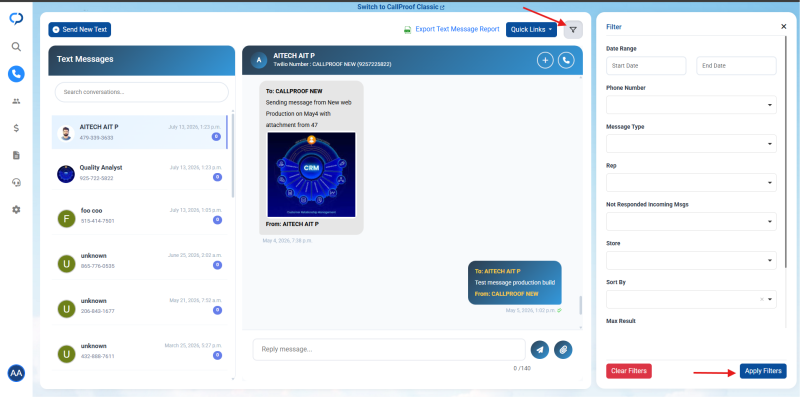Open the settings gear sidebar icon

[16, 209]
